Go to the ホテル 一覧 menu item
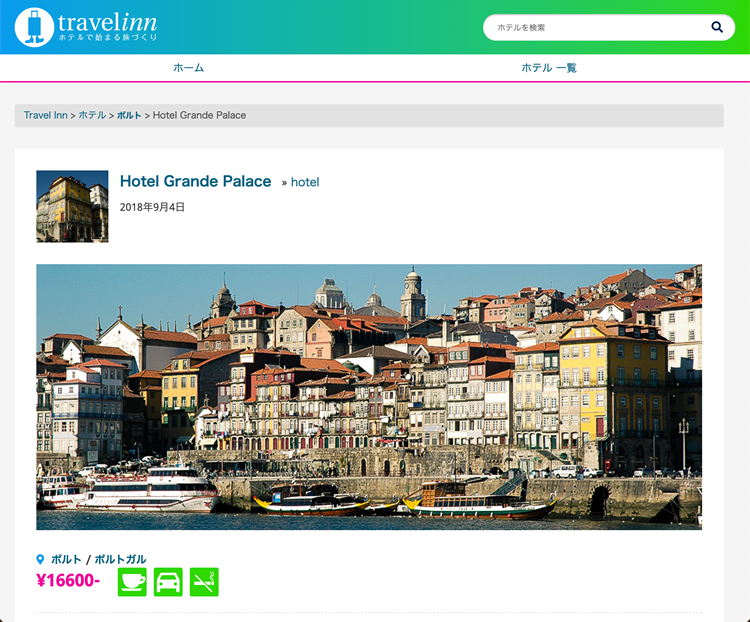Screen dimensions: 750x622 [548, 68]
